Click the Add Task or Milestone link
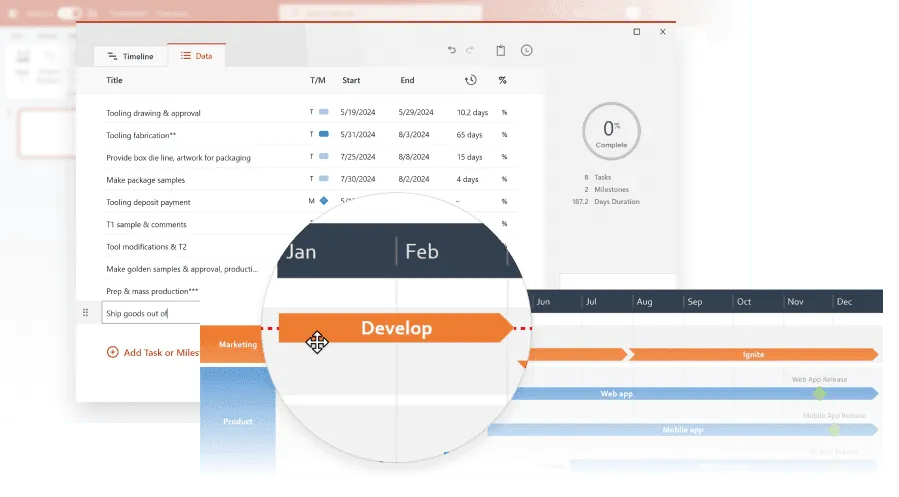This screenshot has height=497, width=899. point(160,352)
